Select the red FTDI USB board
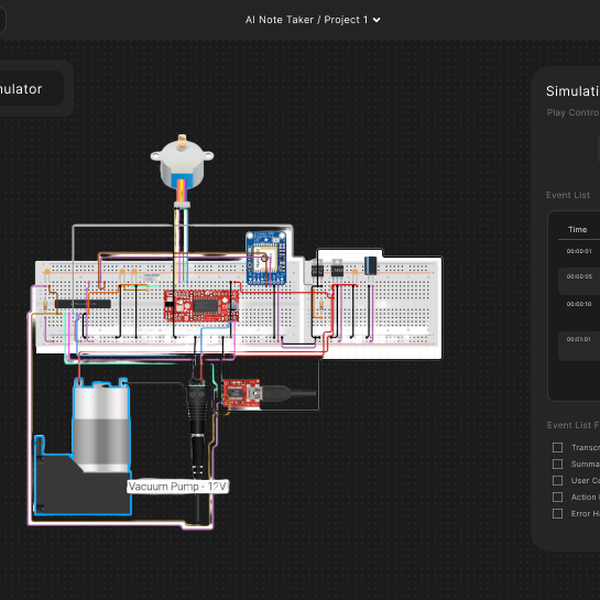 (x=242, y=393)
